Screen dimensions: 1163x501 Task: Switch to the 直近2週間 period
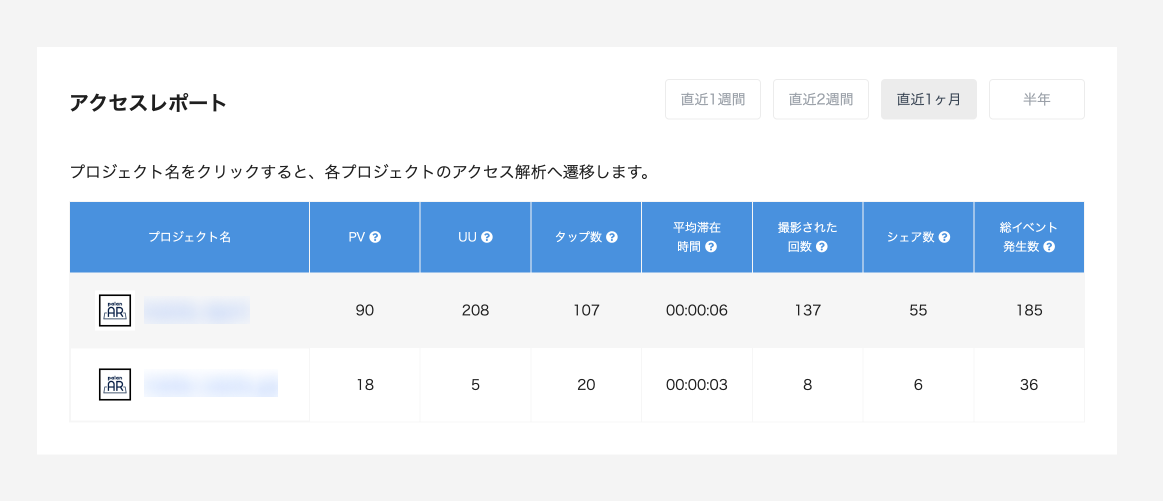(821, 100)
